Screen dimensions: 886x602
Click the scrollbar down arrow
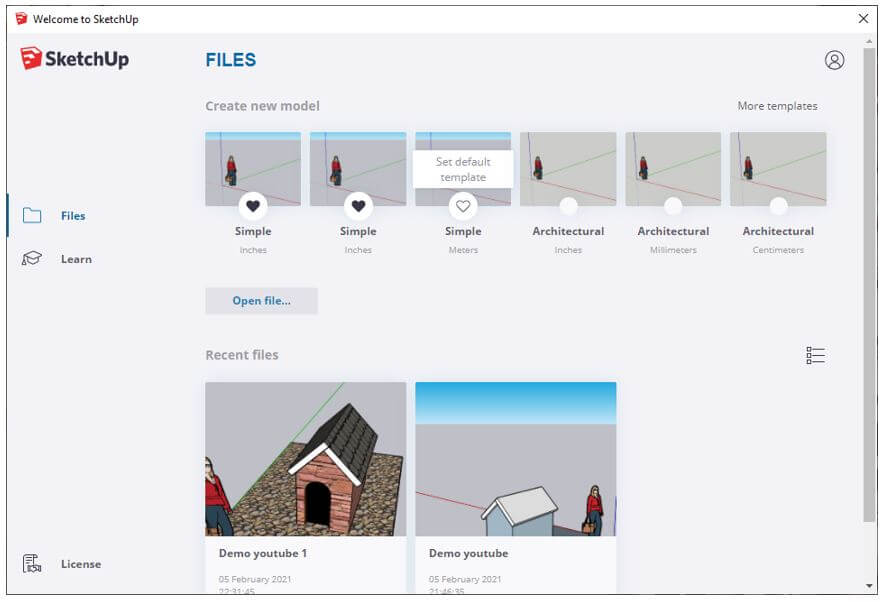[x=868, y=586]
